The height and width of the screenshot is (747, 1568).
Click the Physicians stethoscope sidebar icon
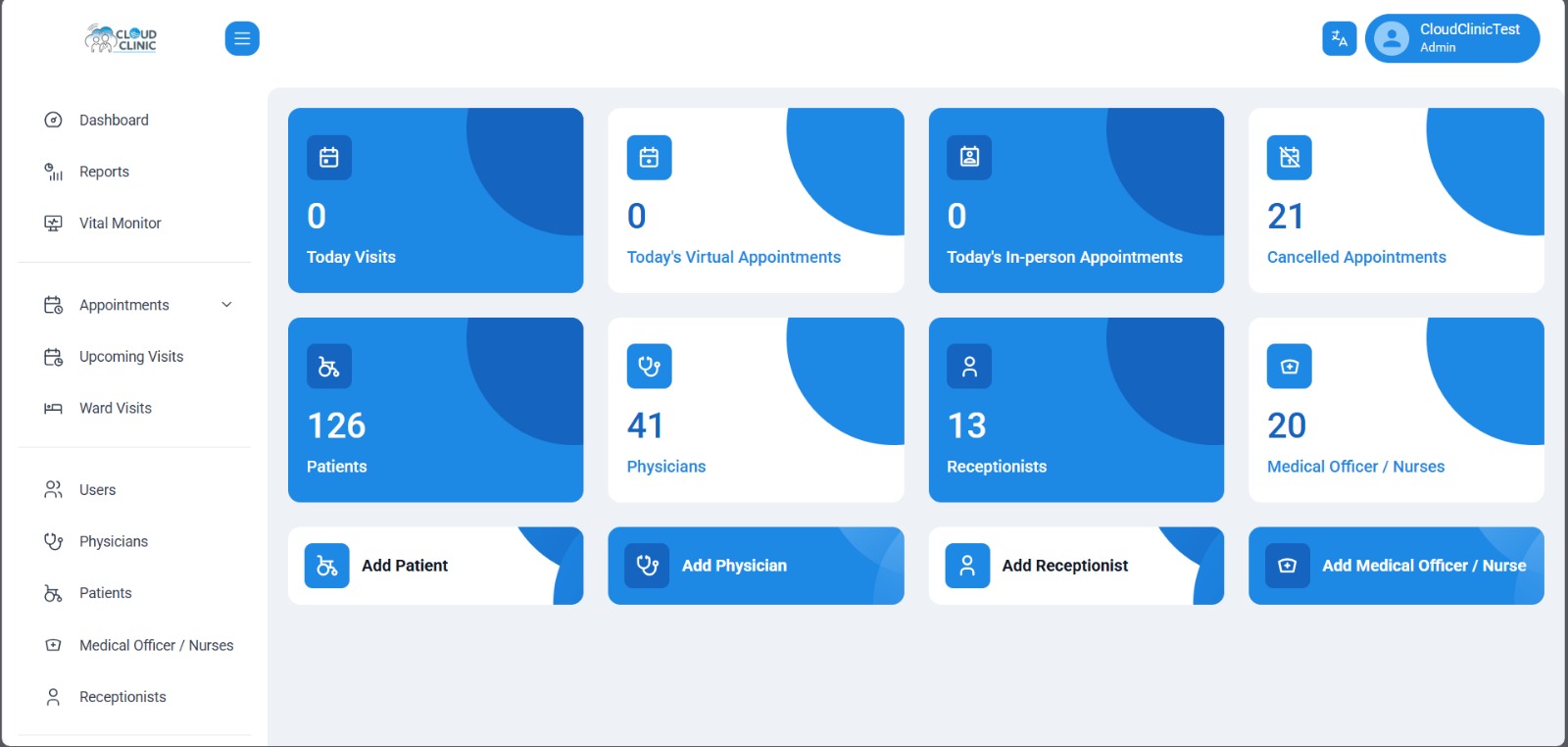54,541
